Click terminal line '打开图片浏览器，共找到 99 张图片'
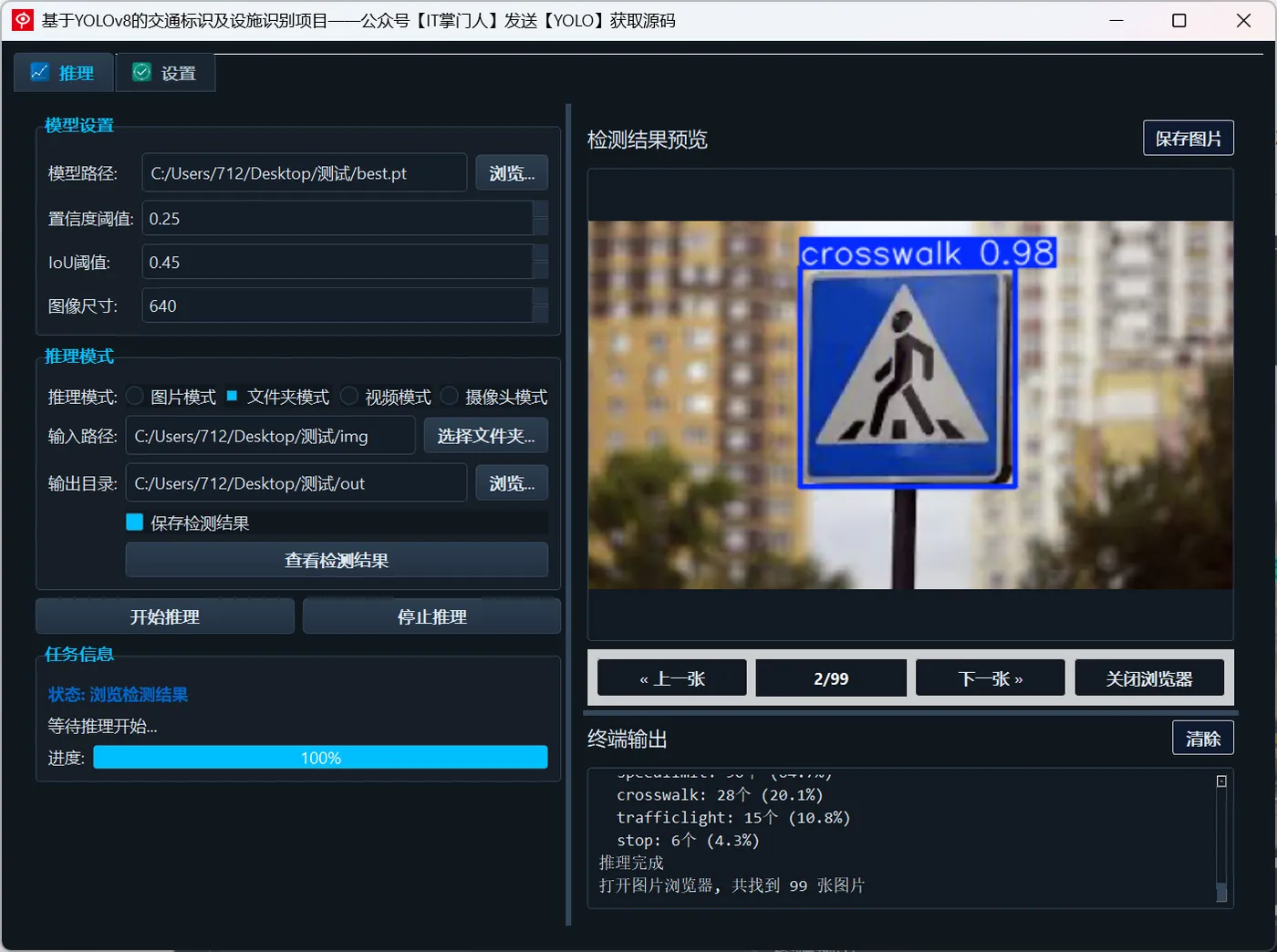This screenshot has height=952, width=1277. click(732, 885)
